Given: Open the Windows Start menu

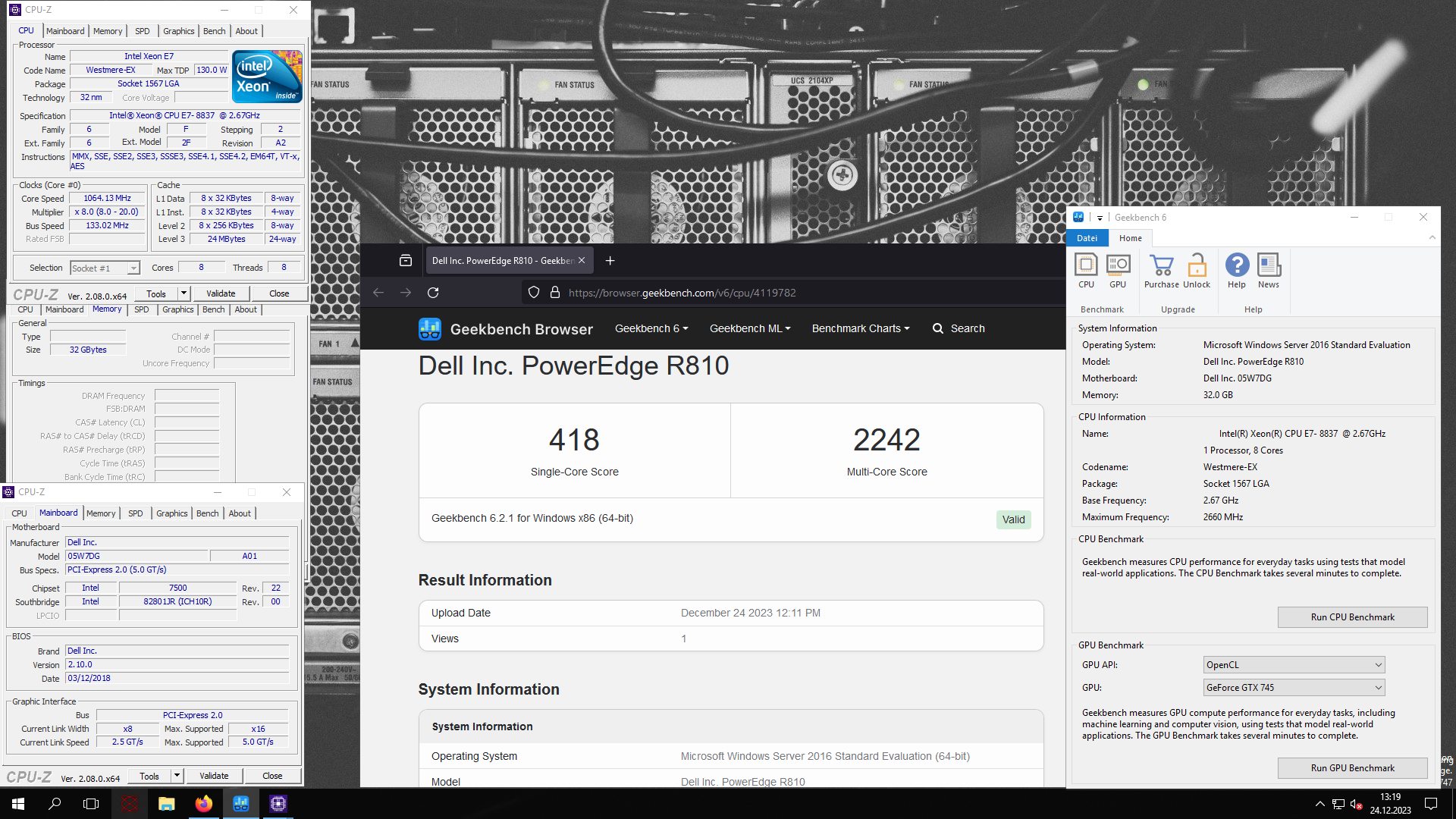Looking at the screenshot, I should pyautogui.click(x=18, y=804).
